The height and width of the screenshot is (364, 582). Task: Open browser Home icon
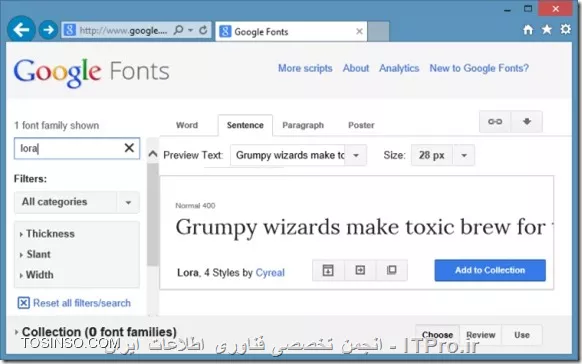(x=528, y=30)
